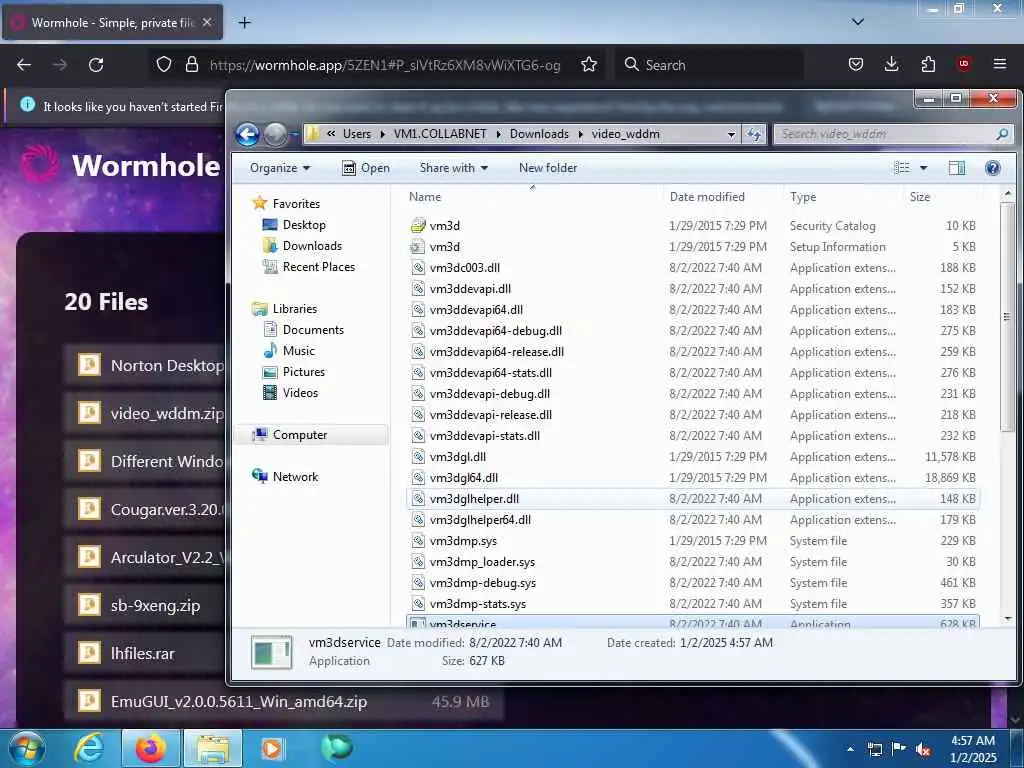
Task: Expand the Share with dropdown
Action: click(x=454, y=168)
